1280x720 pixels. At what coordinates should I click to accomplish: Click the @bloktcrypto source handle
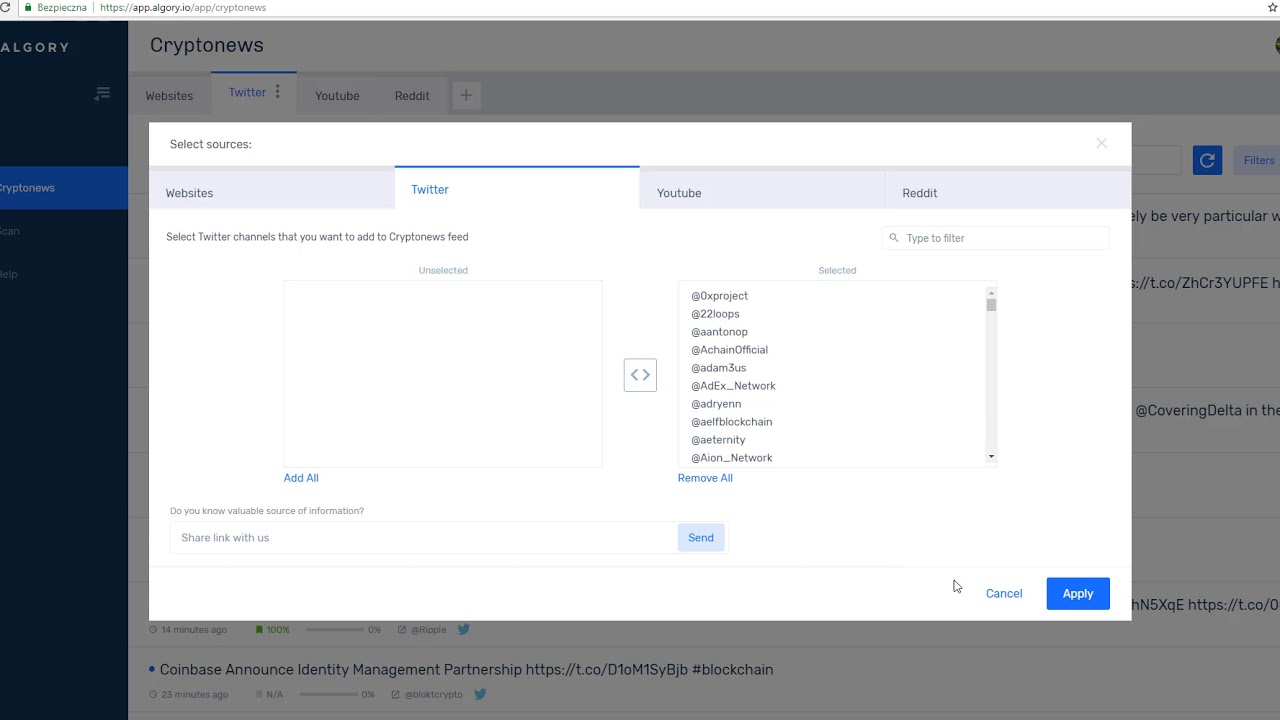(433, 695)
